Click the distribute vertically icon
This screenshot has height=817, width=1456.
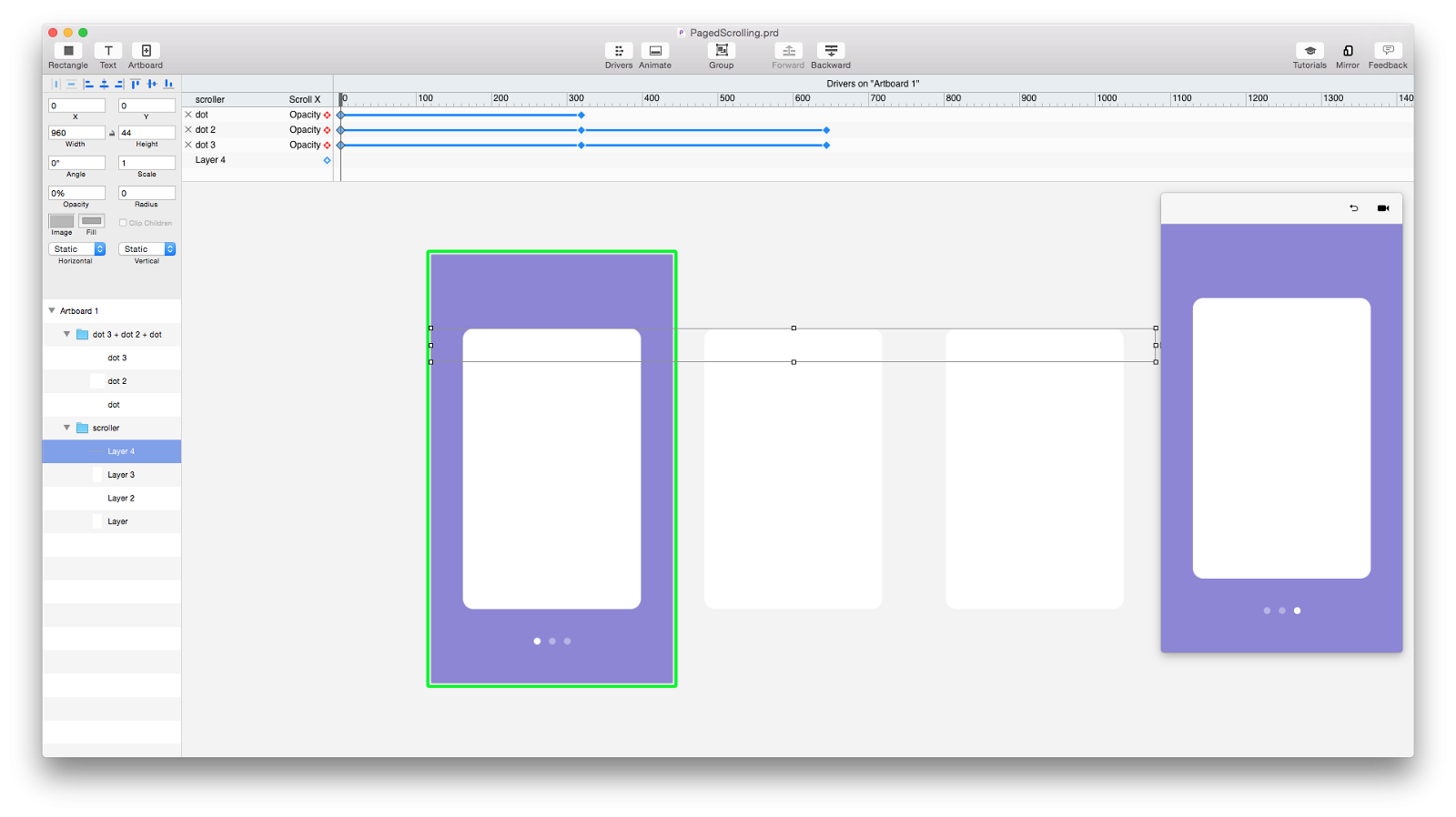(x=71, y=84)
